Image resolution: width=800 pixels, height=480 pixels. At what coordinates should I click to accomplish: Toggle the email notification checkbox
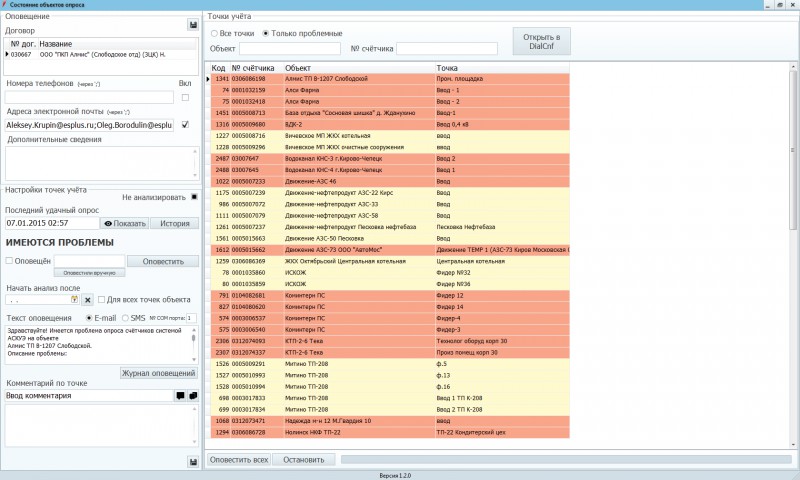click(x=185, y=124)
